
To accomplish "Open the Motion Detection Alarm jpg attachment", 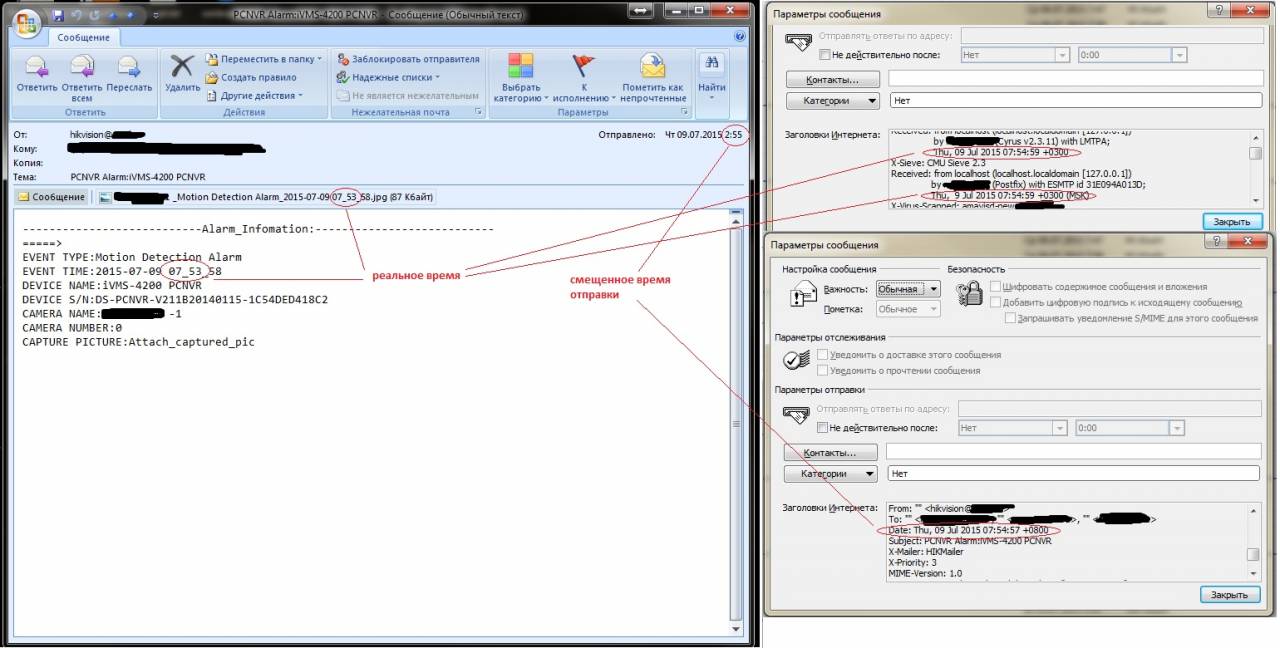I will (x=267, y=197).
